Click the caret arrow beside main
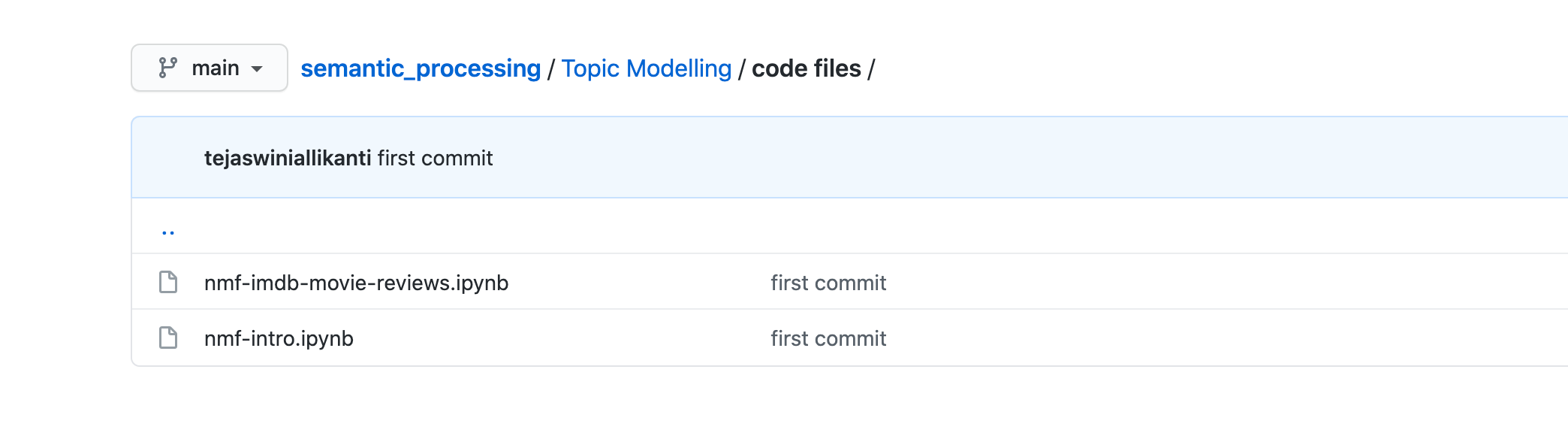Image resolution: width=1568 pixels, height=433 pixels. point(257,68)
